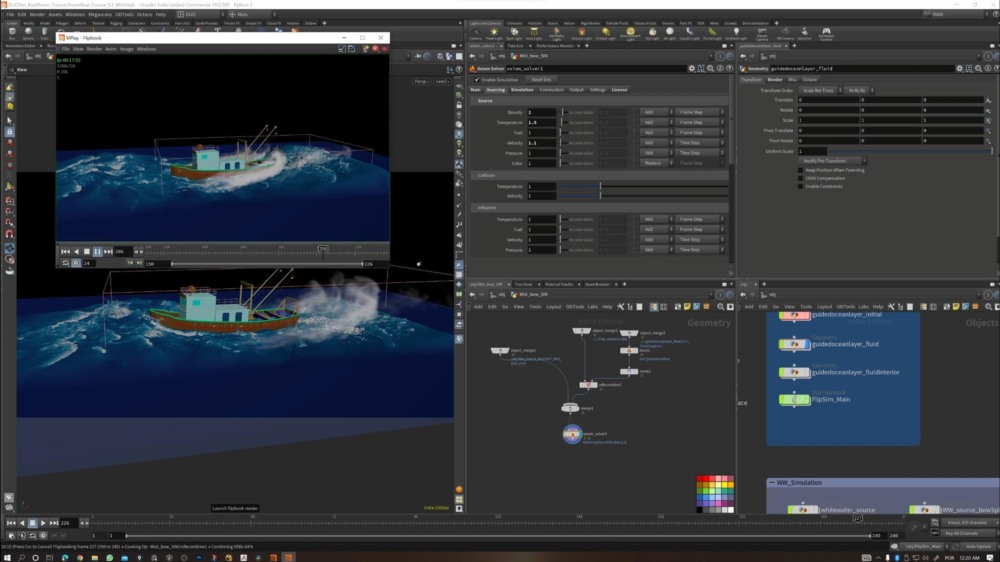Open Layout menu in Mist_bow_SIM network editor
1000x562 pixels.
[554, 307]
